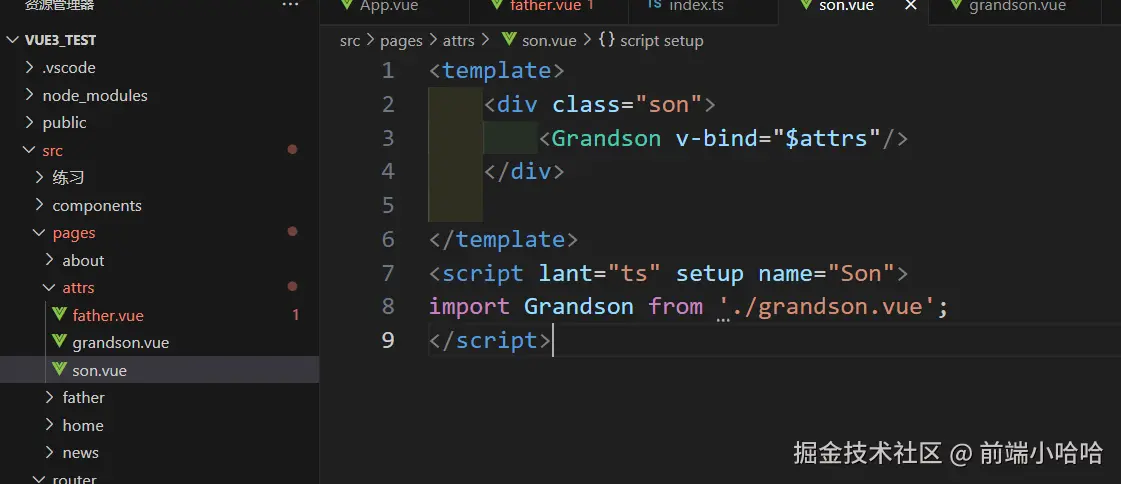
Task: Open the explorer more actions ellipsis
Action: pos(290,5)
